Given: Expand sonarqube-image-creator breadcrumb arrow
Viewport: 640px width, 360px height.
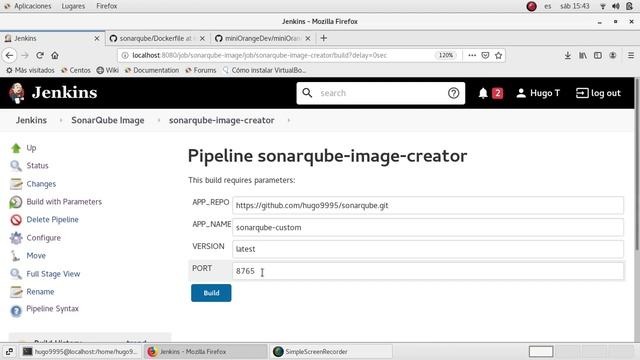Looking at the screenshot, I should tap(288, 120).
